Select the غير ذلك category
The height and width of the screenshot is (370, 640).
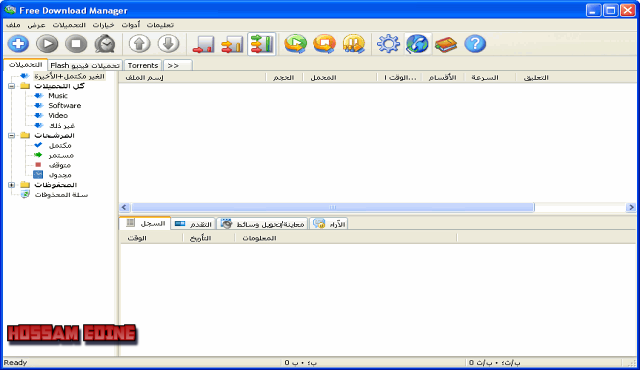click(62, 126)
